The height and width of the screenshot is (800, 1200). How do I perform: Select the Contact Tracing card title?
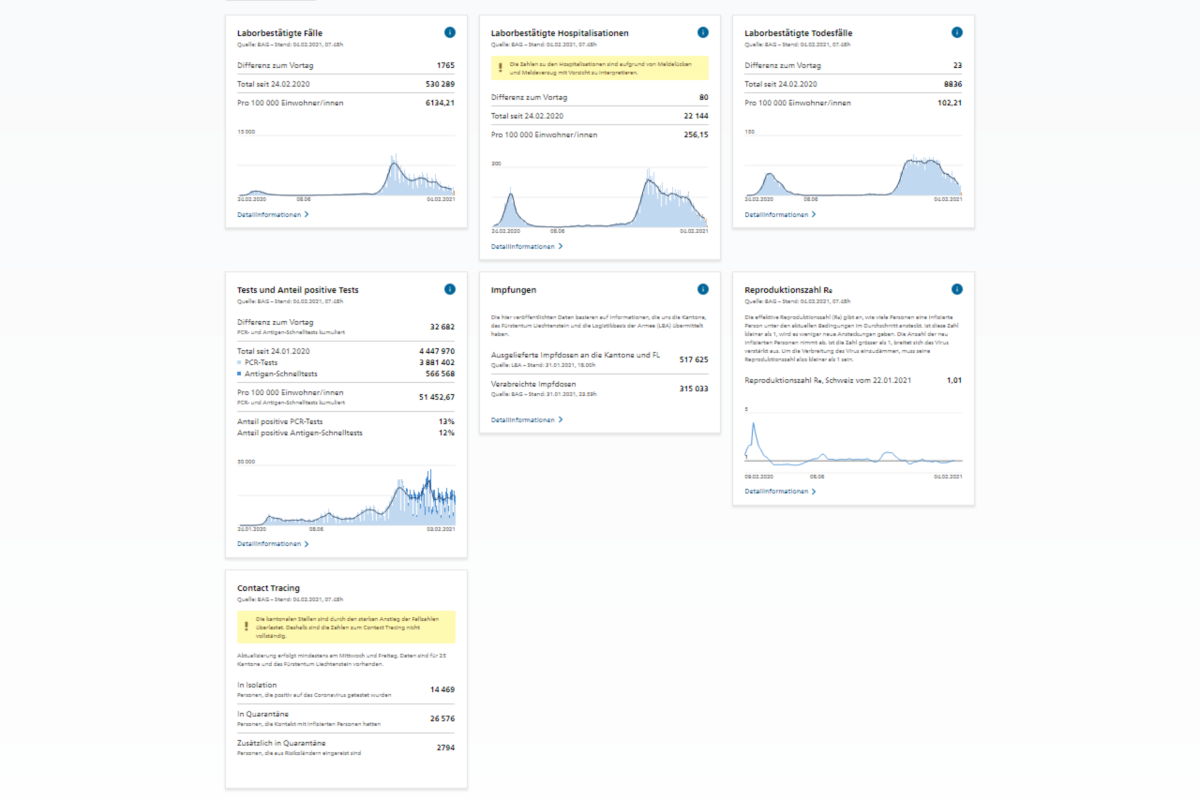(269, 588)
